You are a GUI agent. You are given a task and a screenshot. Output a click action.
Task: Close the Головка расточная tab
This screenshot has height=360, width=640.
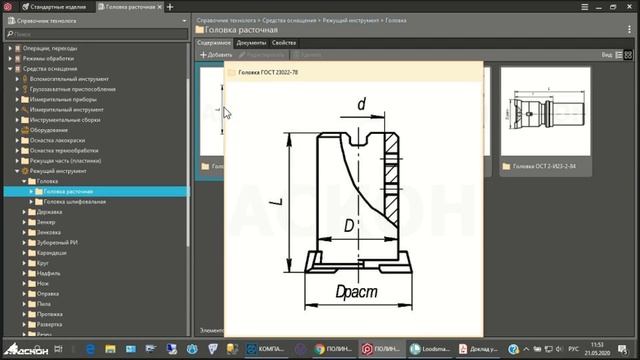[160, 7]
